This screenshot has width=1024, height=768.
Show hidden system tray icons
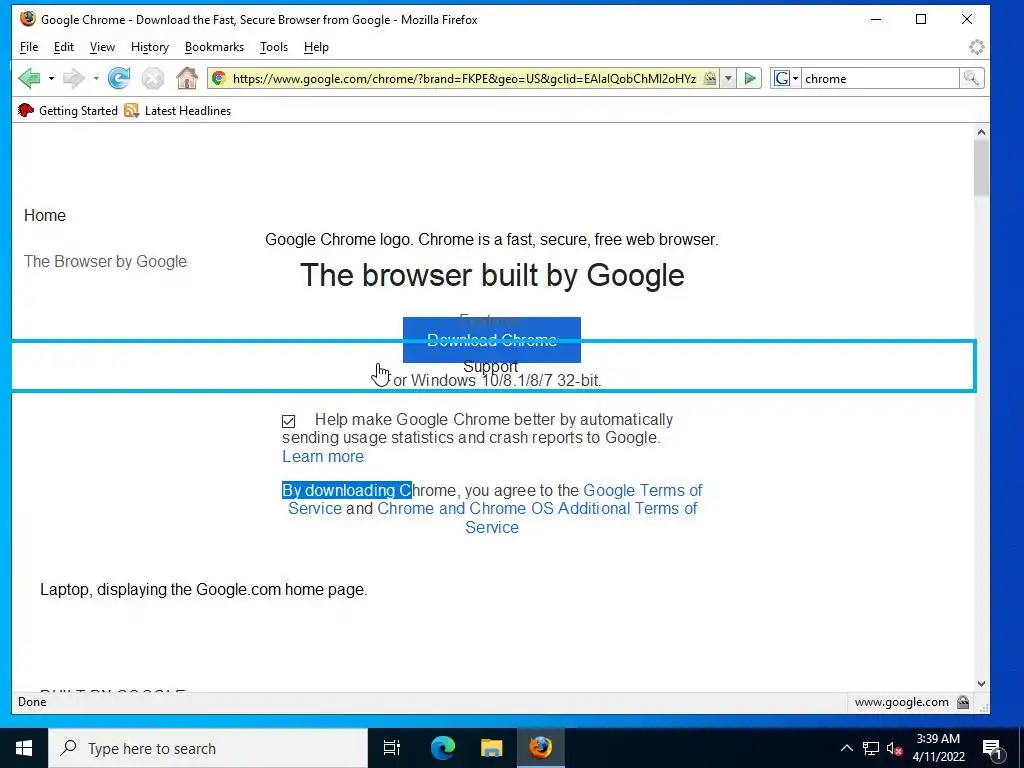point(846,748)
